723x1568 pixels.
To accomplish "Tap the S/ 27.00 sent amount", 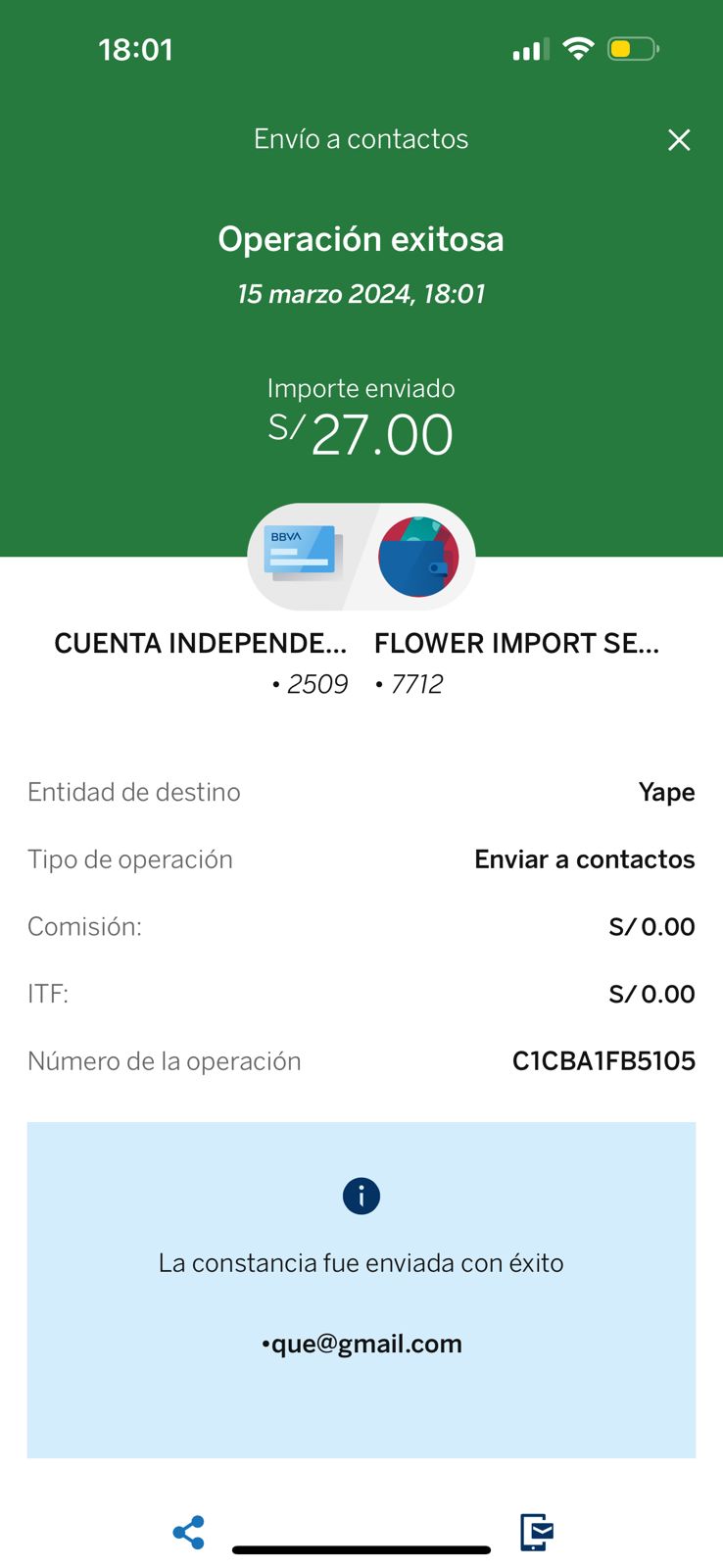I will click(361, 434).
